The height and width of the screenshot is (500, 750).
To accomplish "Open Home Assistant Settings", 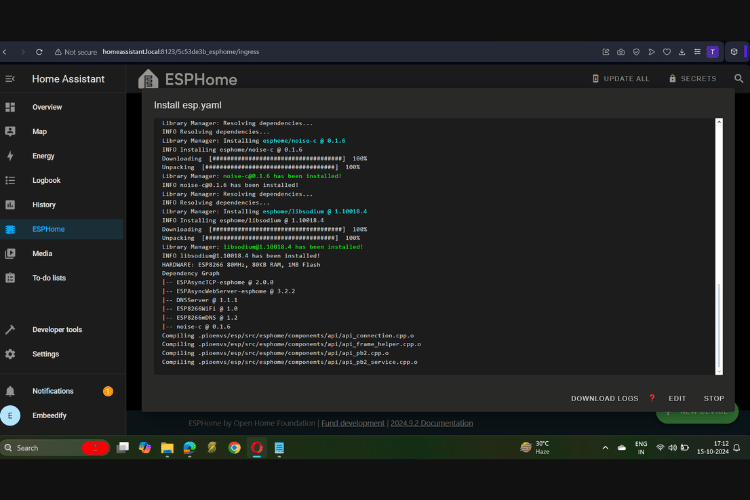I will (45, 354).
